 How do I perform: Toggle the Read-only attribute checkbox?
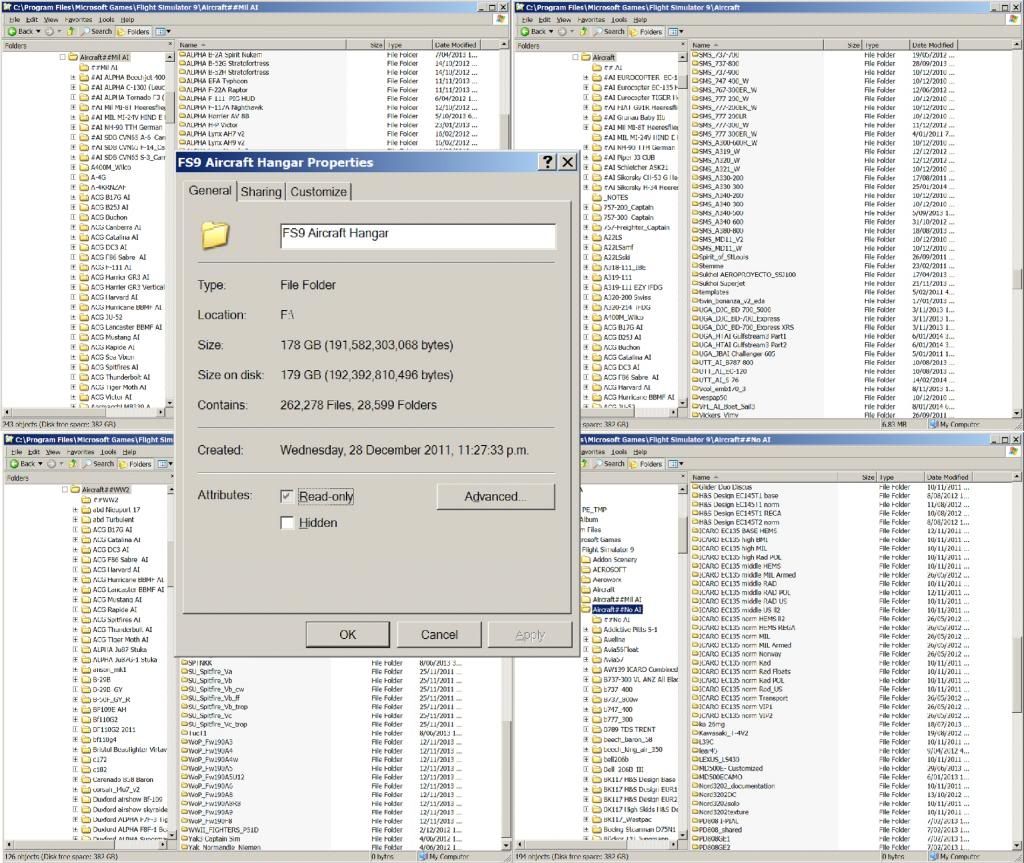click(288, 496)
